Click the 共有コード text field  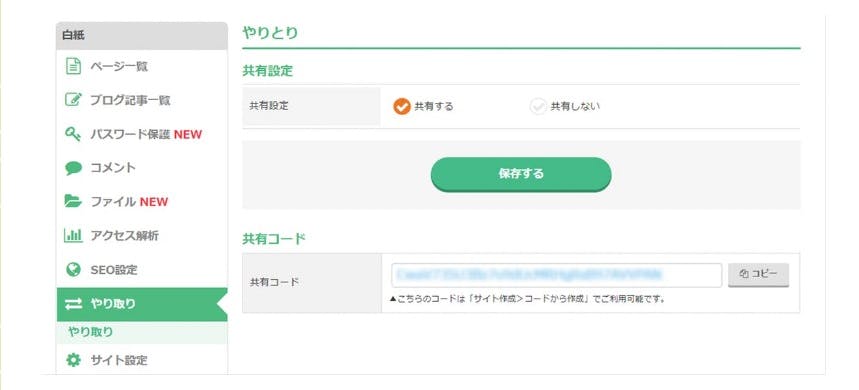tap(557, 275)
